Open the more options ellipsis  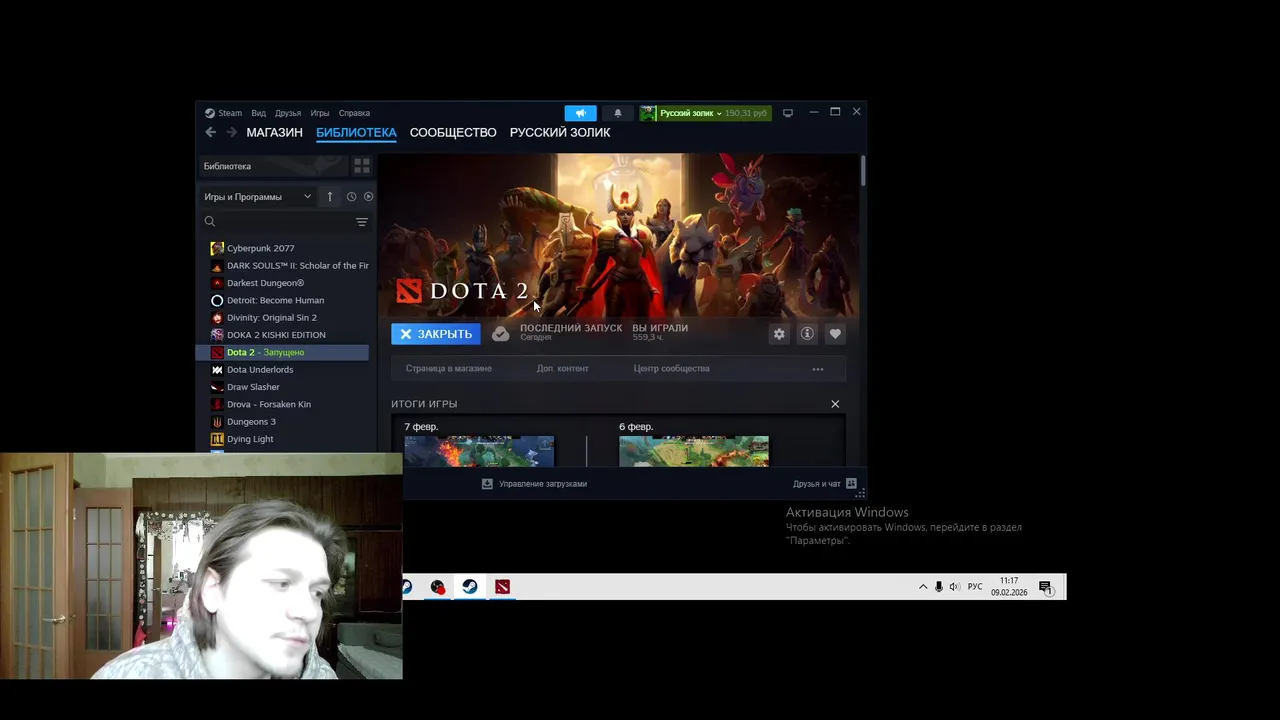tap(818, 369)
